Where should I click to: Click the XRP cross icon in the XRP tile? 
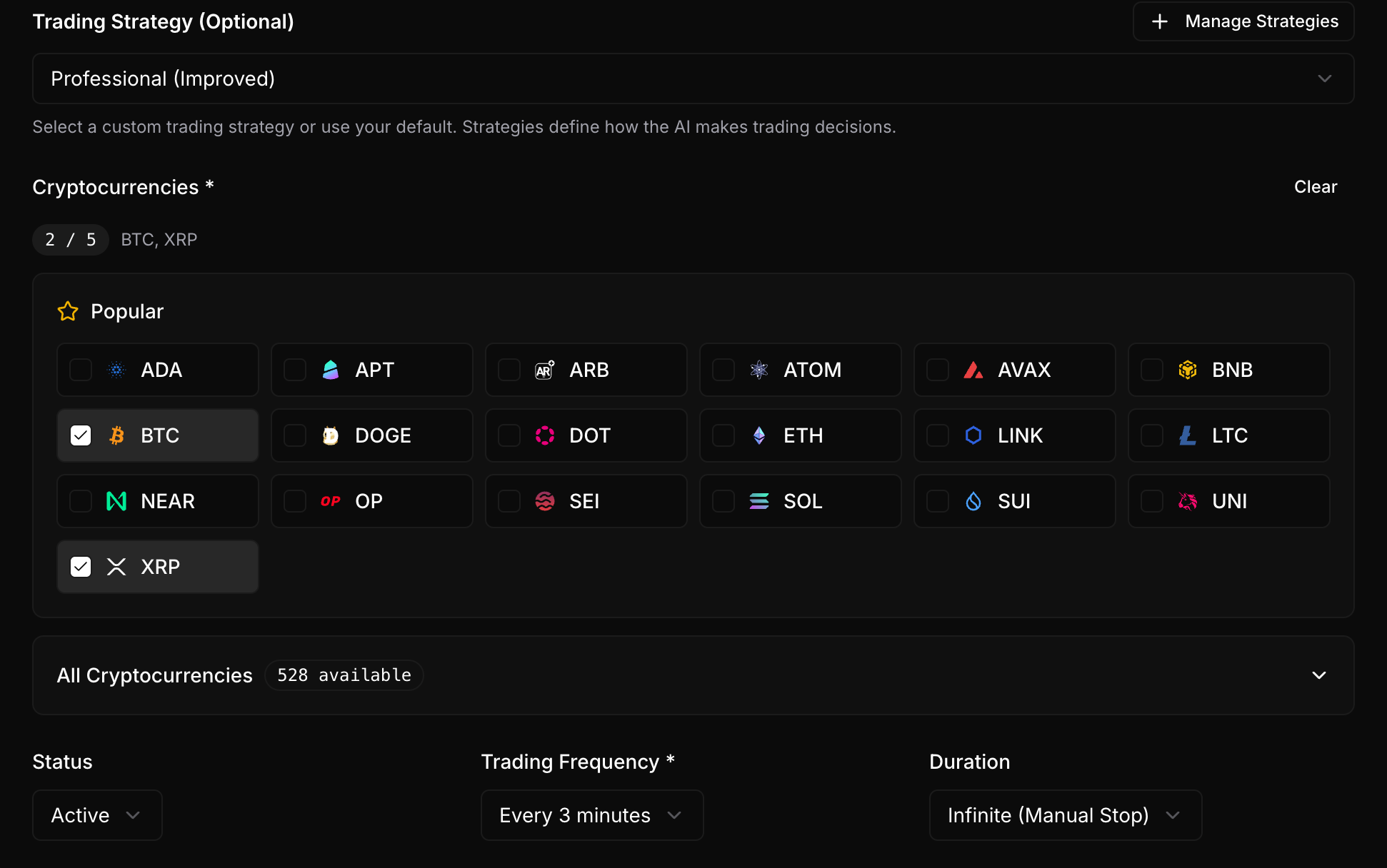[116, 566]
